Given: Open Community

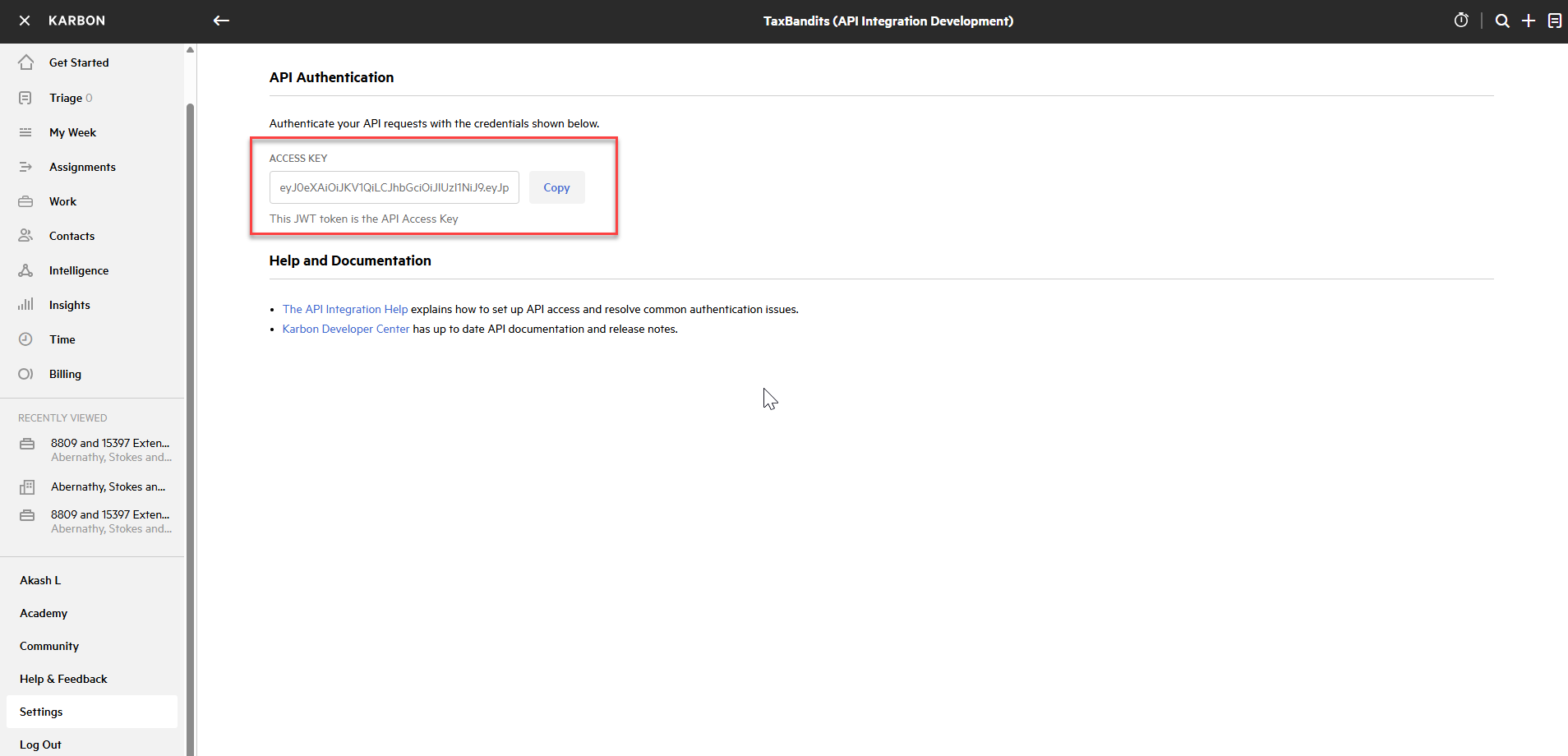Looking at the screenshot, I should pyautogui.click(x=49, y=646).
